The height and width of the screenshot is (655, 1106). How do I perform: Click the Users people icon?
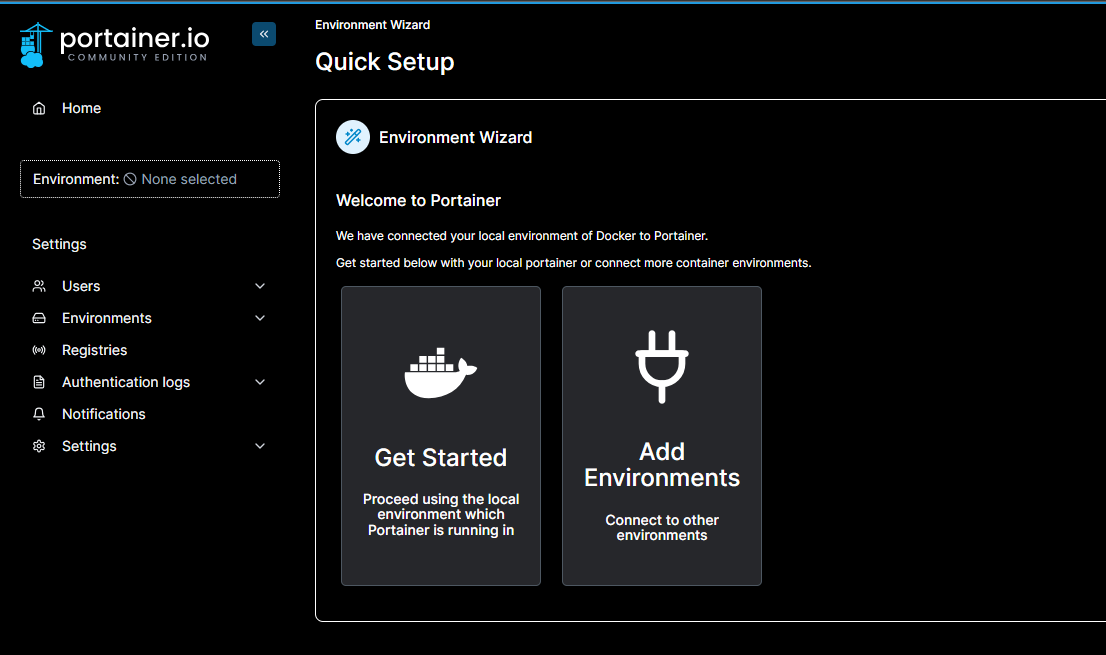(x=39, y=286)
